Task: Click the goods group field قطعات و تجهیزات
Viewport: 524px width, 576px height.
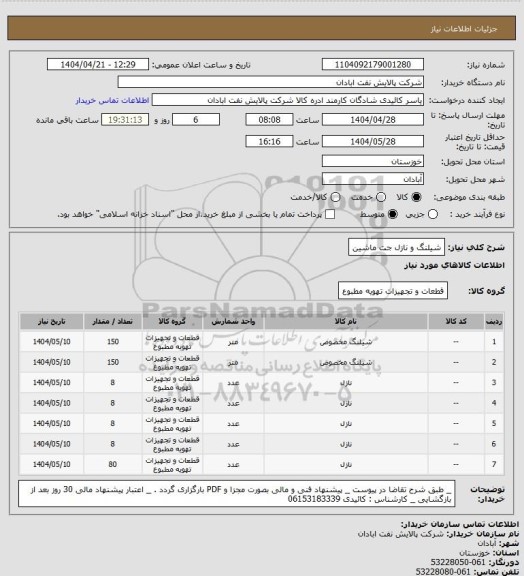Action: (392, 291)
